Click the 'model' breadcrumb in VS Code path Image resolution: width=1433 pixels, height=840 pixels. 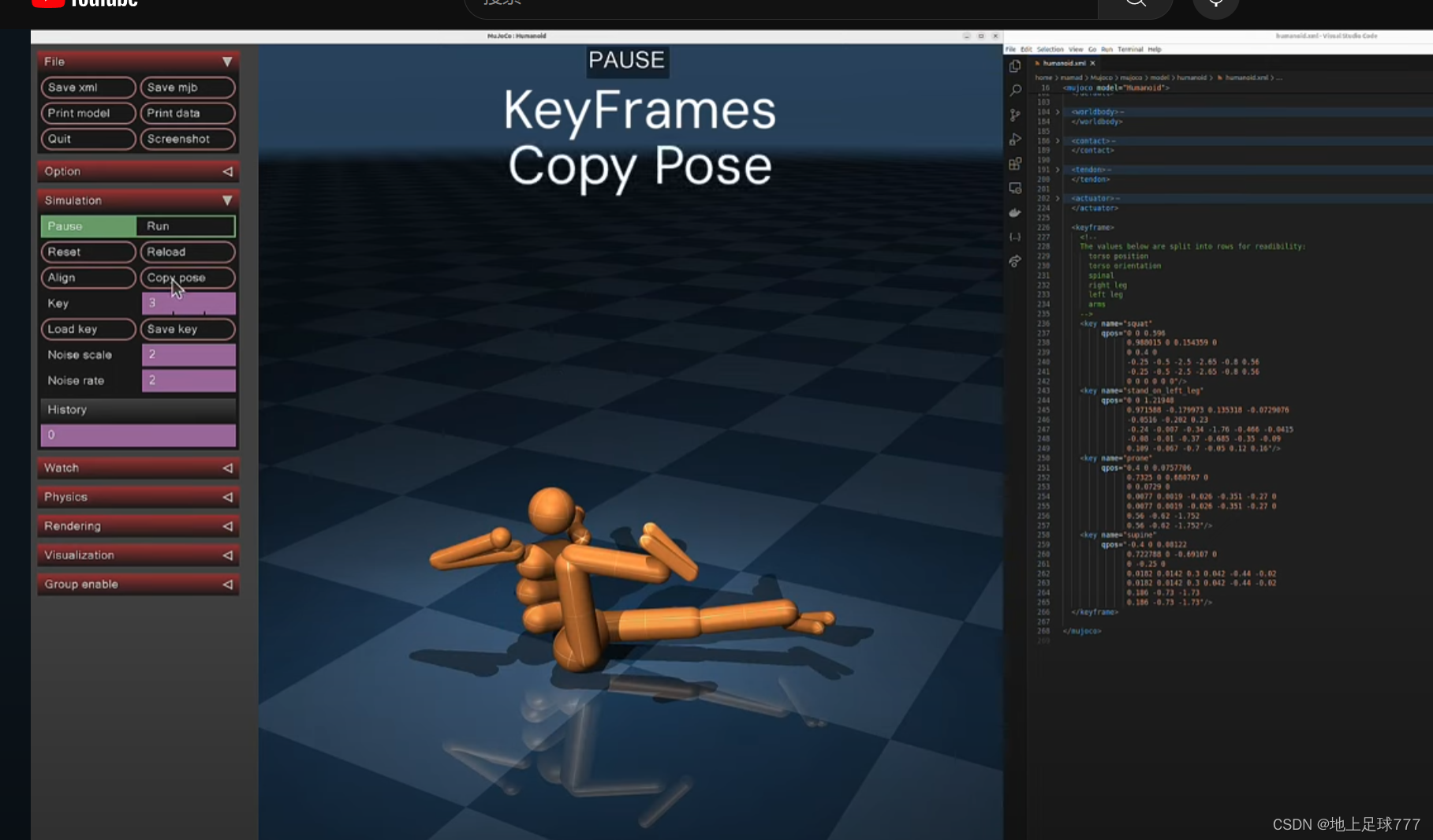[1159, 78]
